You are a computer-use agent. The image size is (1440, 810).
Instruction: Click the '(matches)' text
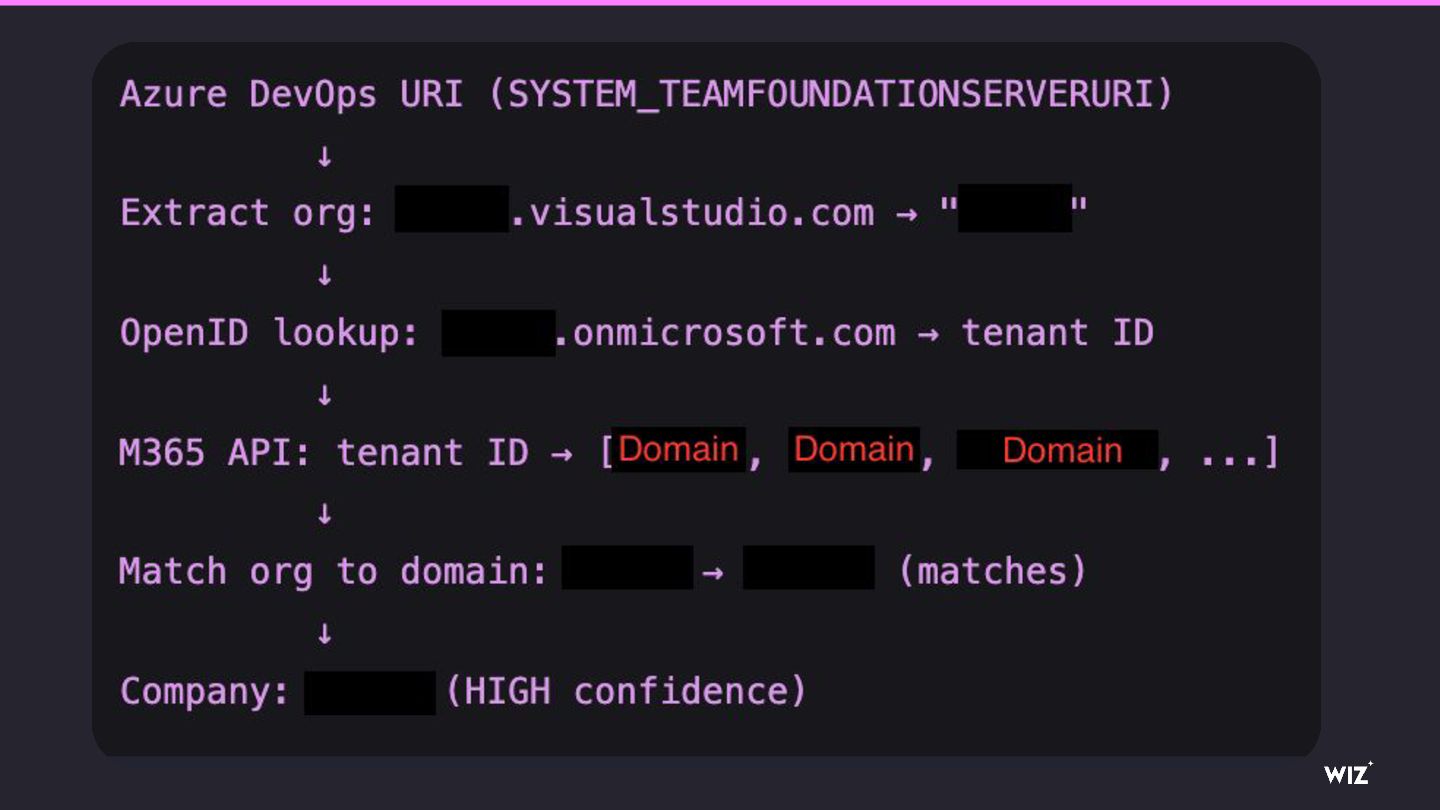[x=992, y=572]
